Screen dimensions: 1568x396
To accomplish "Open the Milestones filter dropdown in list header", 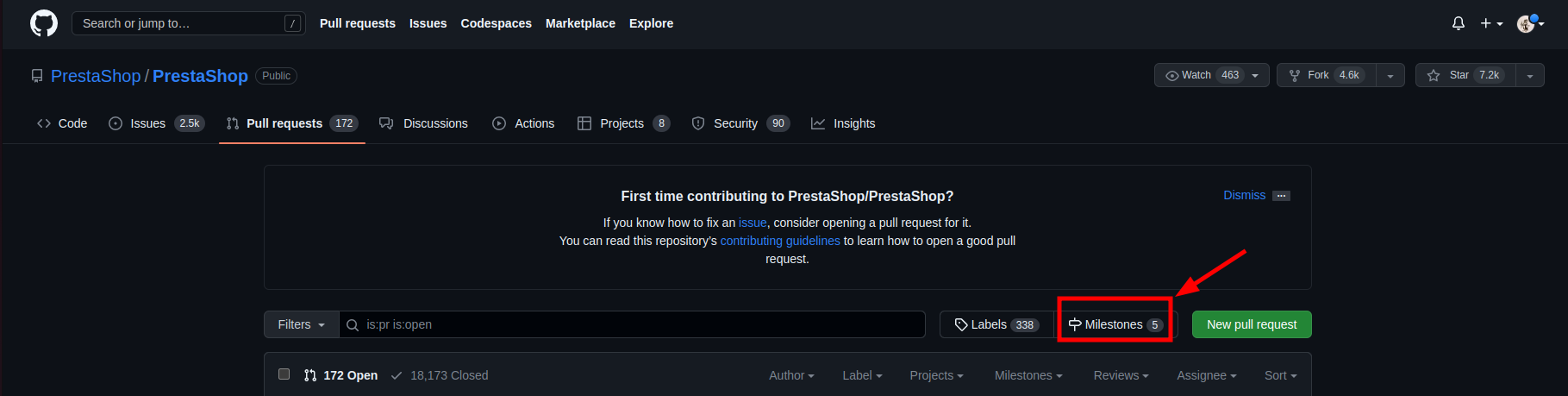I will coord(1028,375).
